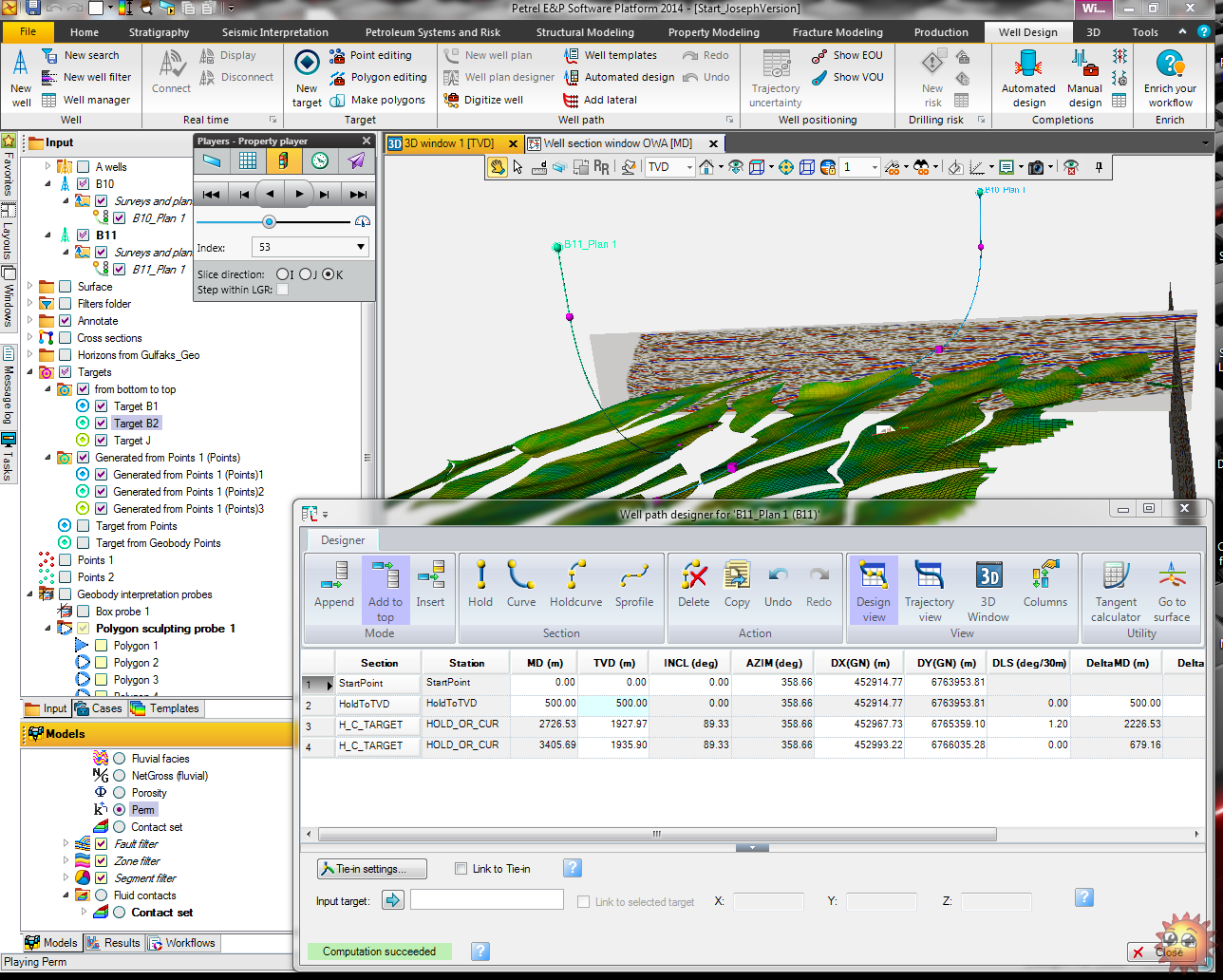
Task: Click the File menu button
Action: (28, 32)
